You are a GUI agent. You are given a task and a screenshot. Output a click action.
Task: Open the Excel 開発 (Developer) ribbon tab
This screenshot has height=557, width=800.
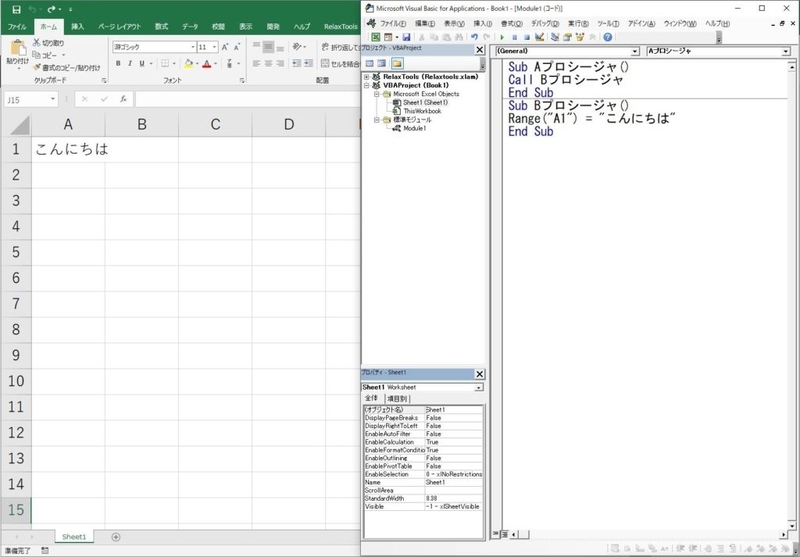pyautogui.click(x=273, y=27)
